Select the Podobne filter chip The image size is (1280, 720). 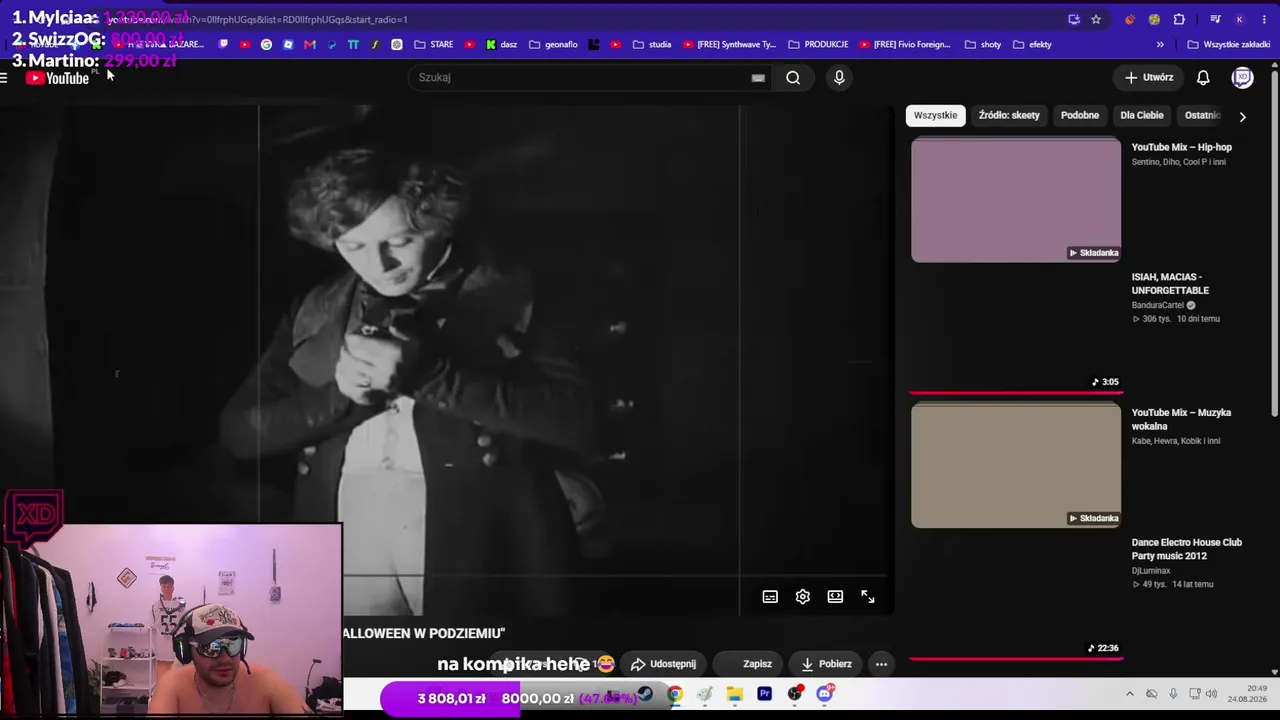click(1080, 115)
